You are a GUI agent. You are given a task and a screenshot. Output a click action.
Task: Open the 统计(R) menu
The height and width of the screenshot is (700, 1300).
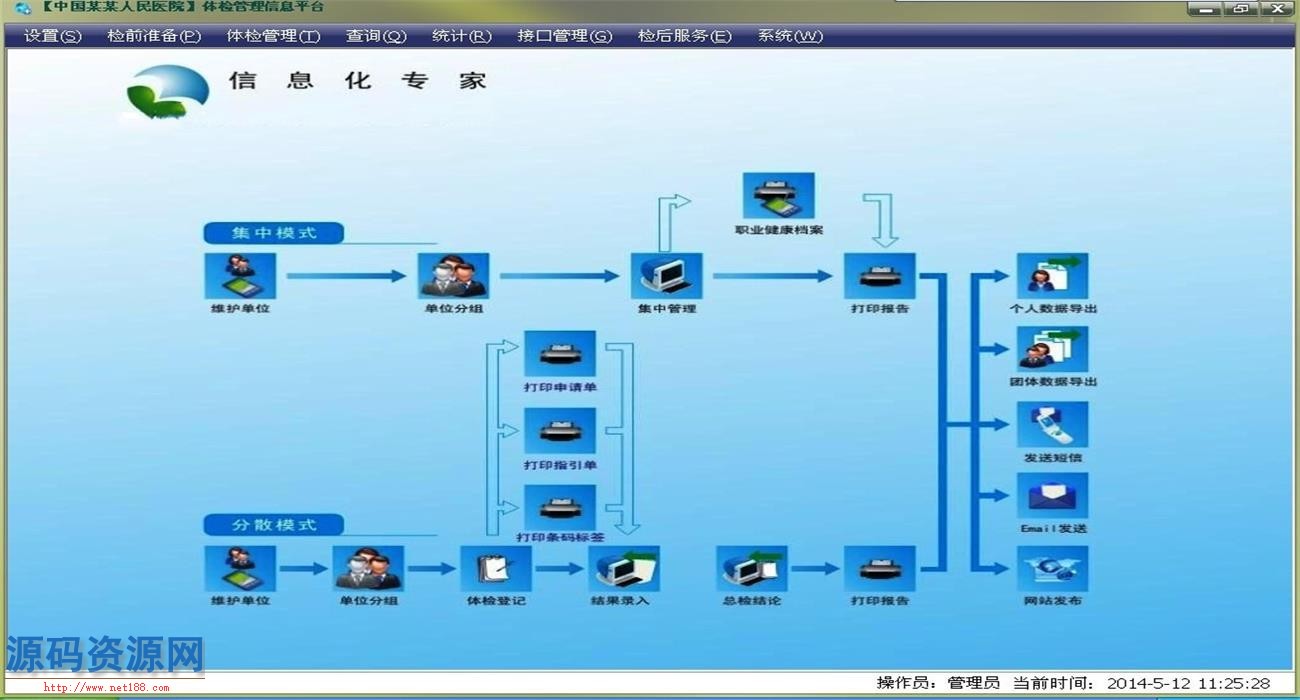[x=462, y=36]
